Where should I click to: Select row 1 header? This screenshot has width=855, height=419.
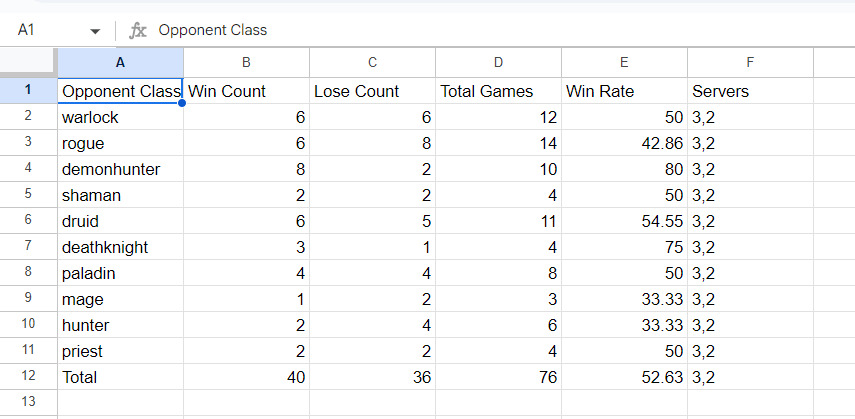[28, 90]
